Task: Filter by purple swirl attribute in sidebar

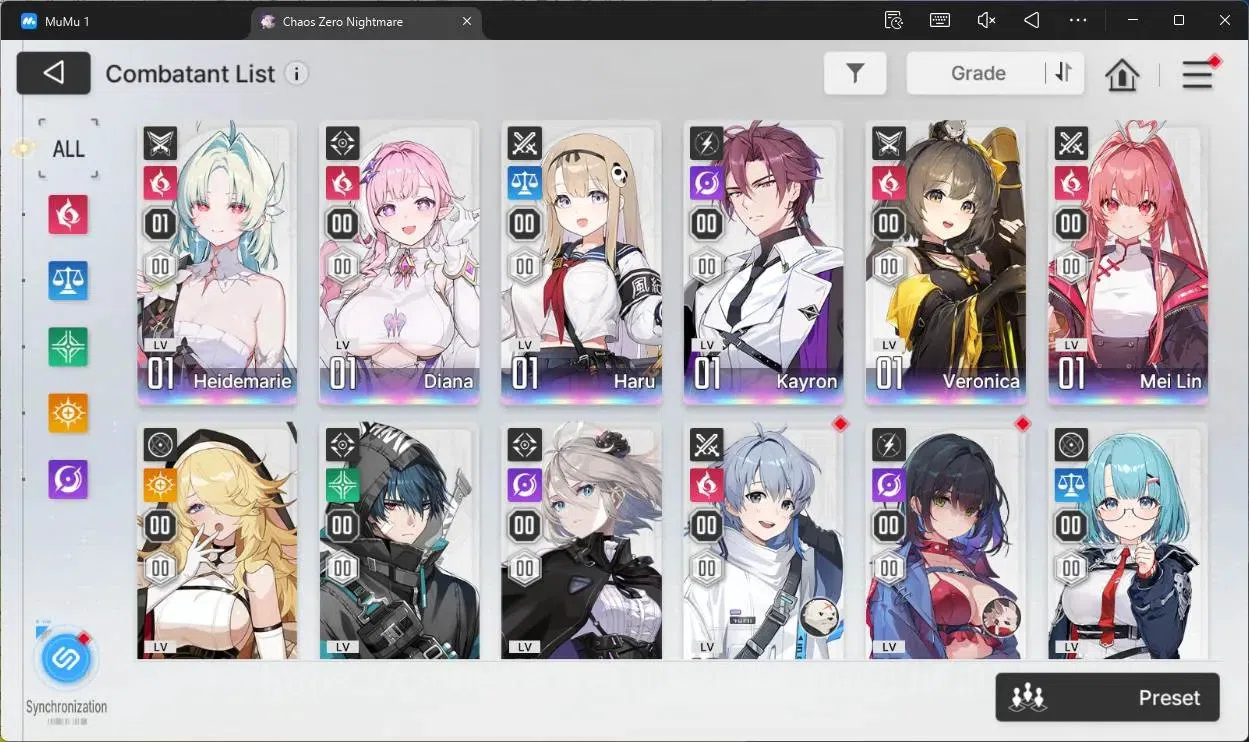Action: [x=69, y=480]
